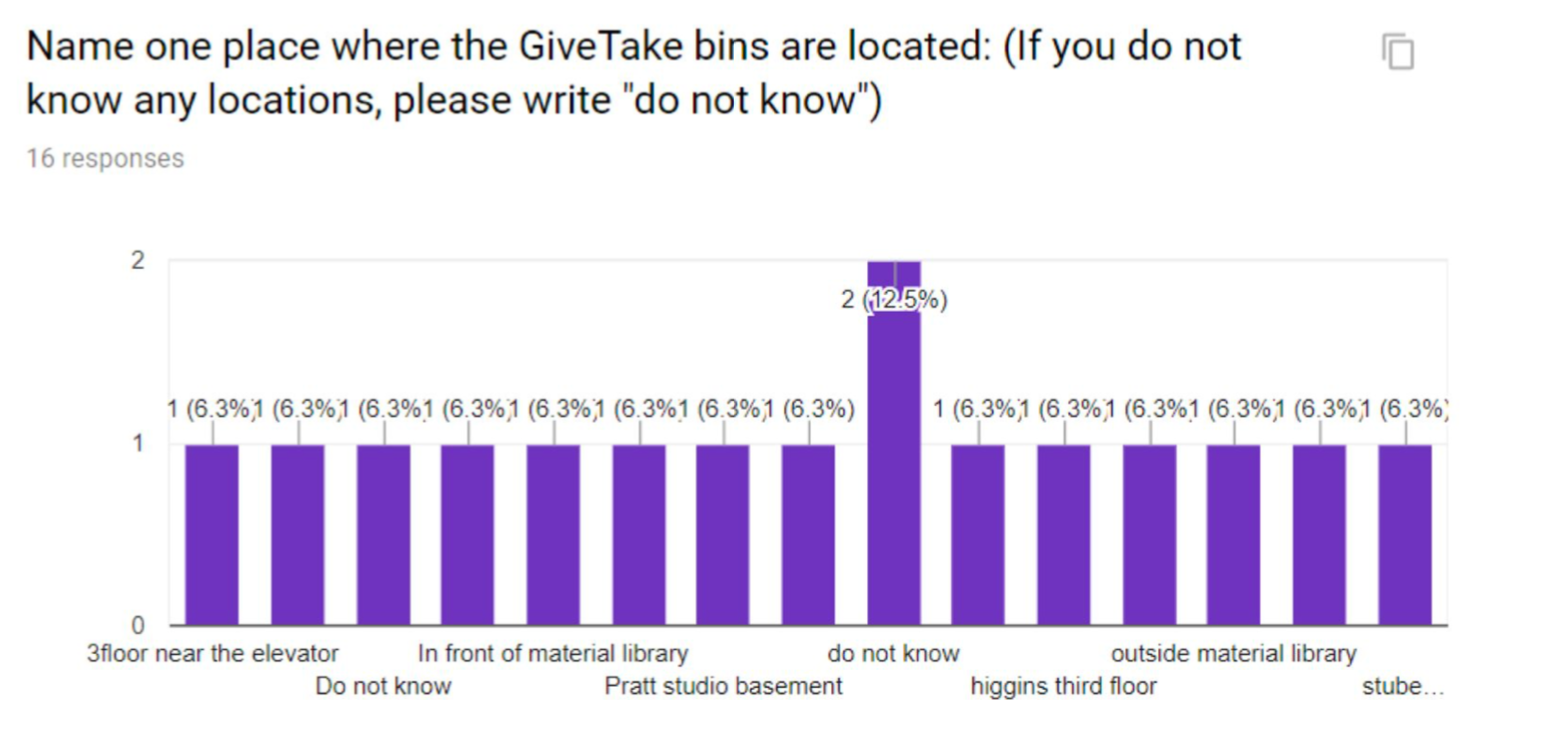Click the y-axis value '0'
The image size is (1542, 744).
139,626
